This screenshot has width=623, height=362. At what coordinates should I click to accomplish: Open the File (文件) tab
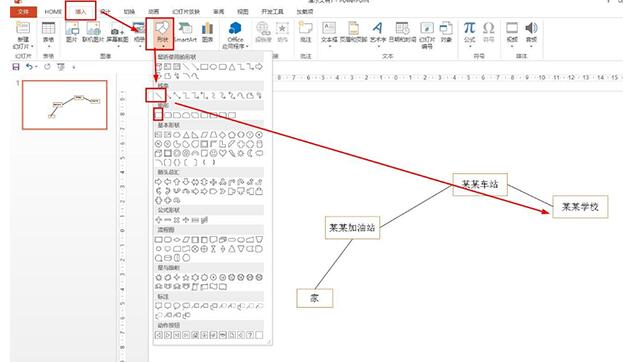click(x=23, y=12)
